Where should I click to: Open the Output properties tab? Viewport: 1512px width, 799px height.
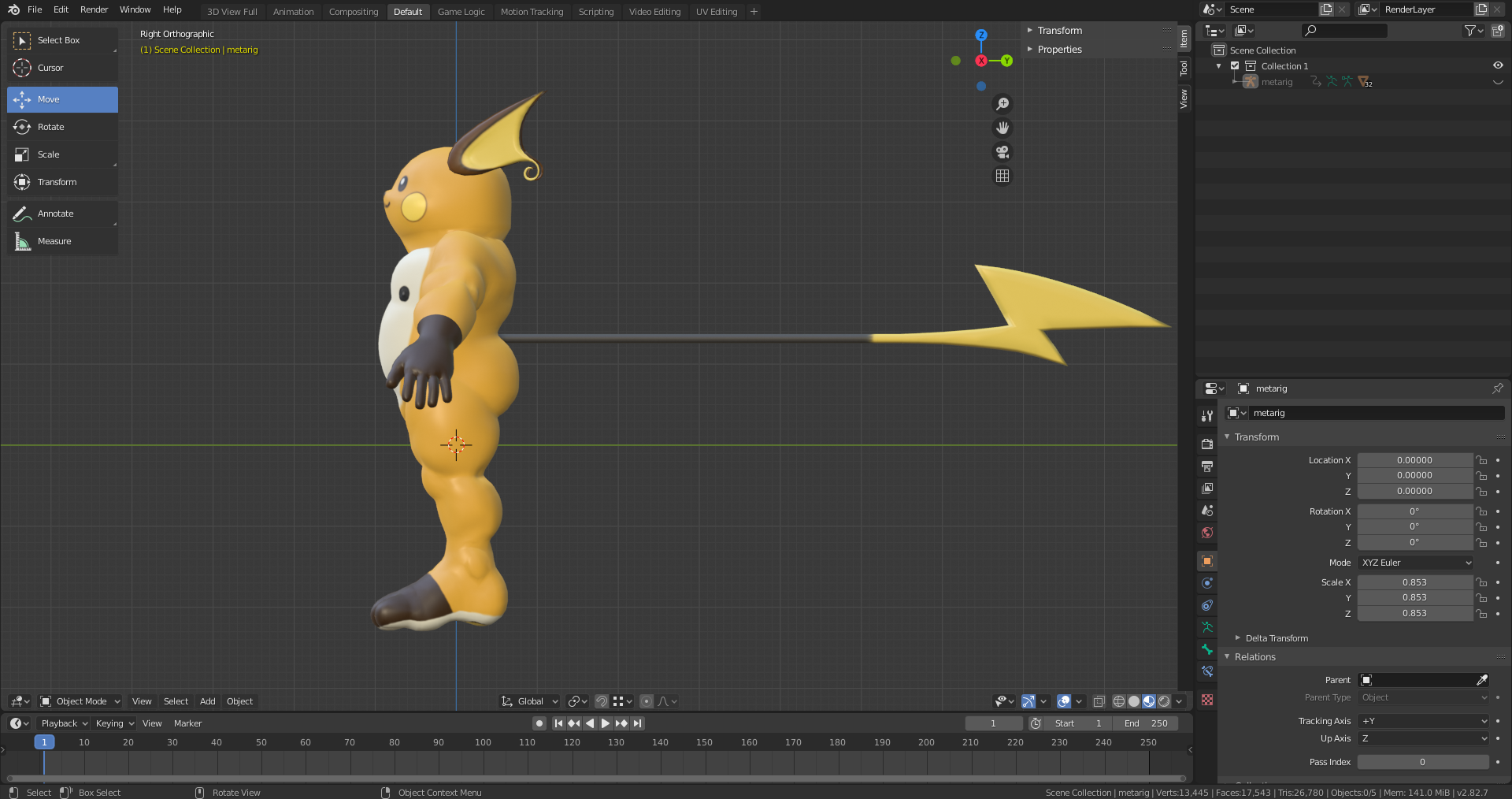(x=1207, y=466)
